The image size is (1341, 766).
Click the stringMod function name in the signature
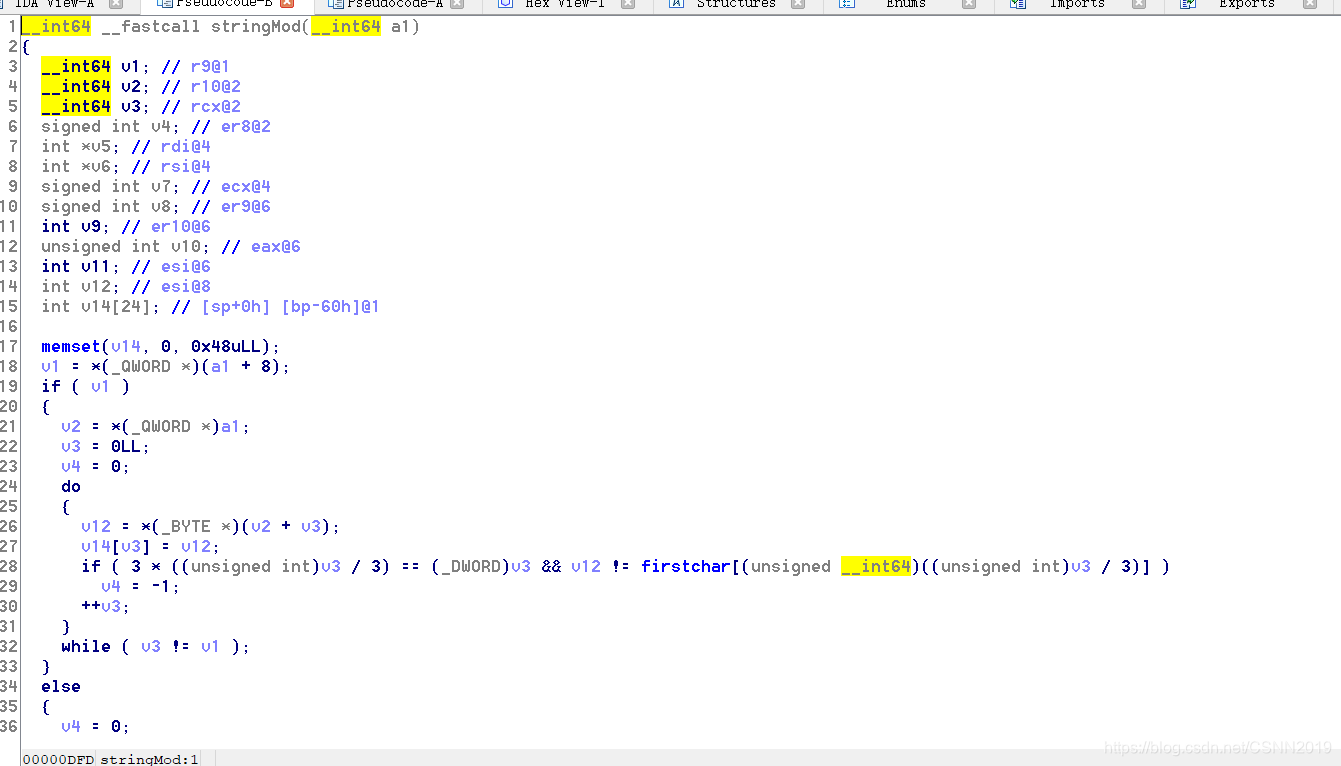pos(255,26)
